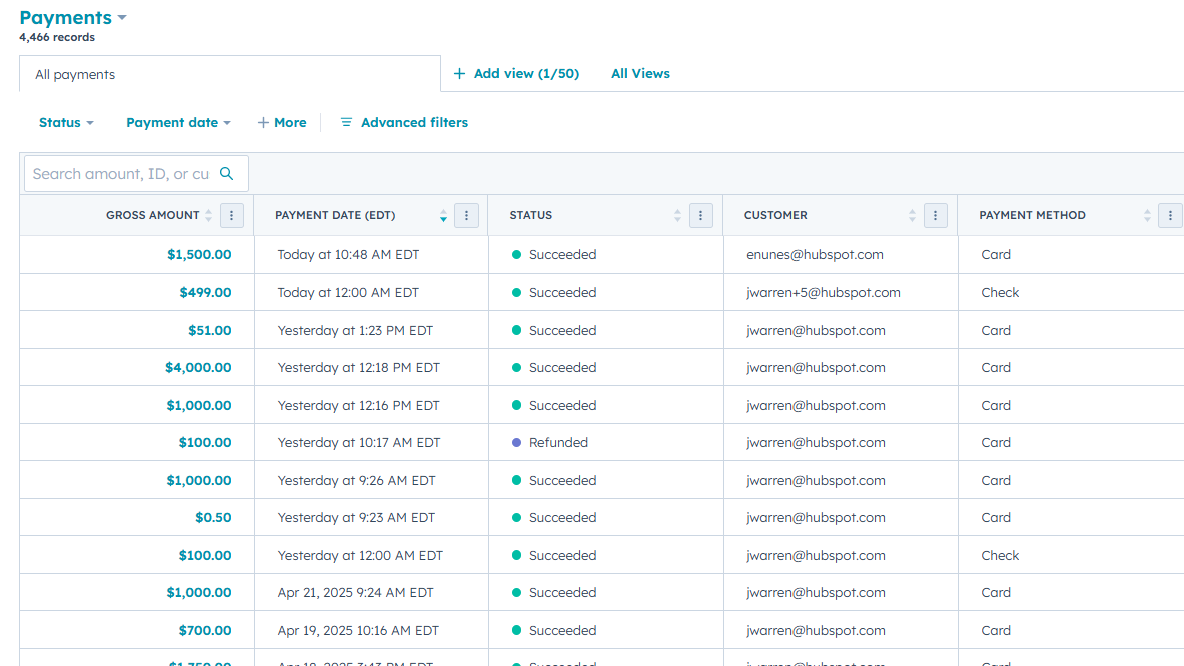Open Customer column three-dot menu
The height and width of the screenshot is (666, 1184).
pyautogui.click(x=935, y=215)
